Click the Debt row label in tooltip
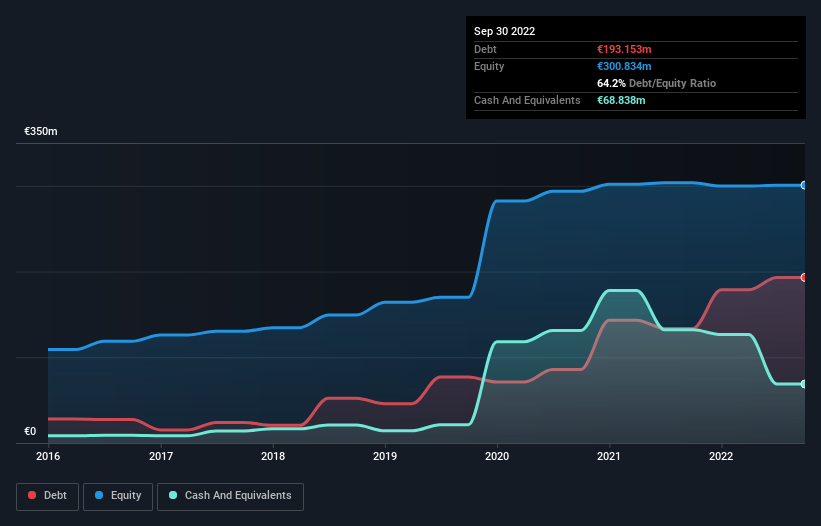This screenshot has height=526, width=821. pyautogui.click(x=485, y=49)
